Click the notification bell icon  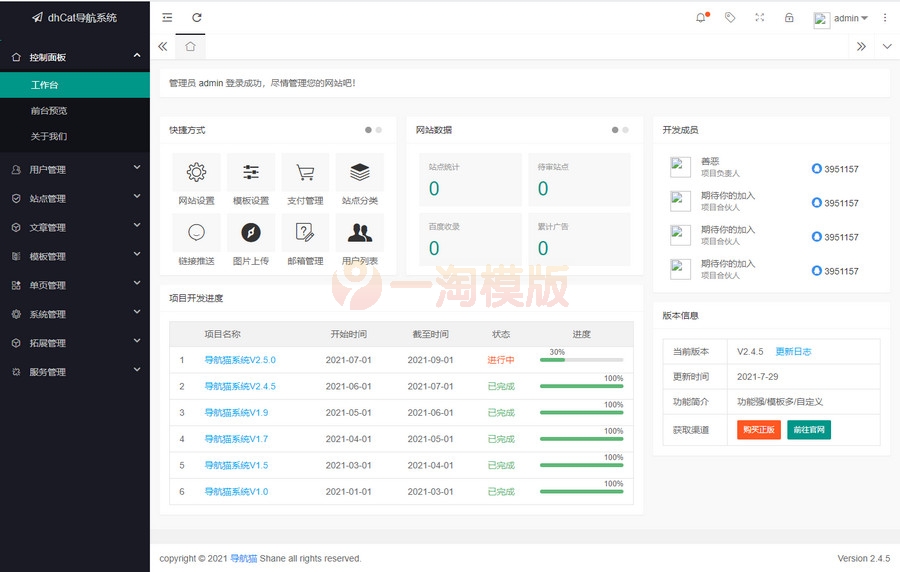[701, 18]
